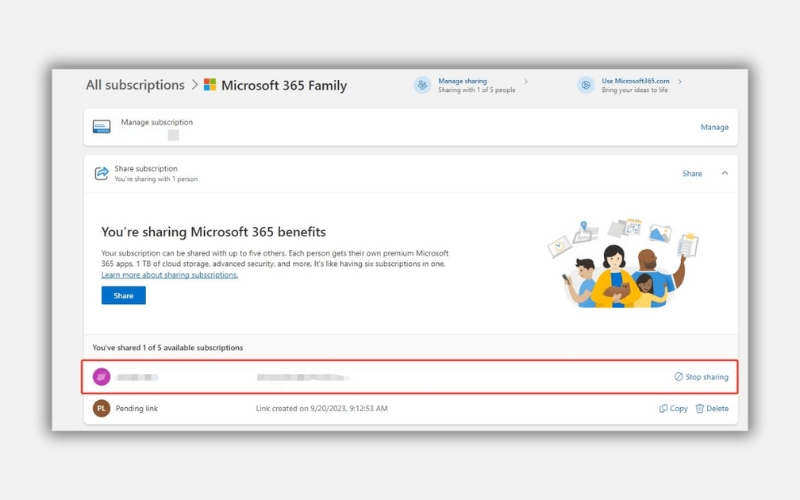Click Share link in Share subscription header
This screenshot has height=500, width=800.
coord(692,173)
